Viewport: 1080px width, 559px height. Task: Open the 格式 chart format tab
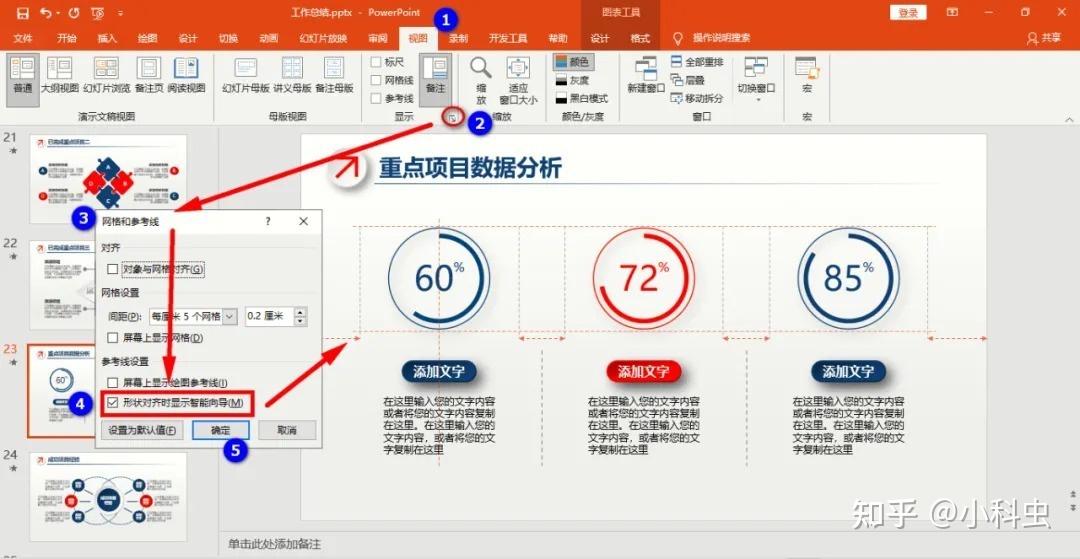point(640,39)
